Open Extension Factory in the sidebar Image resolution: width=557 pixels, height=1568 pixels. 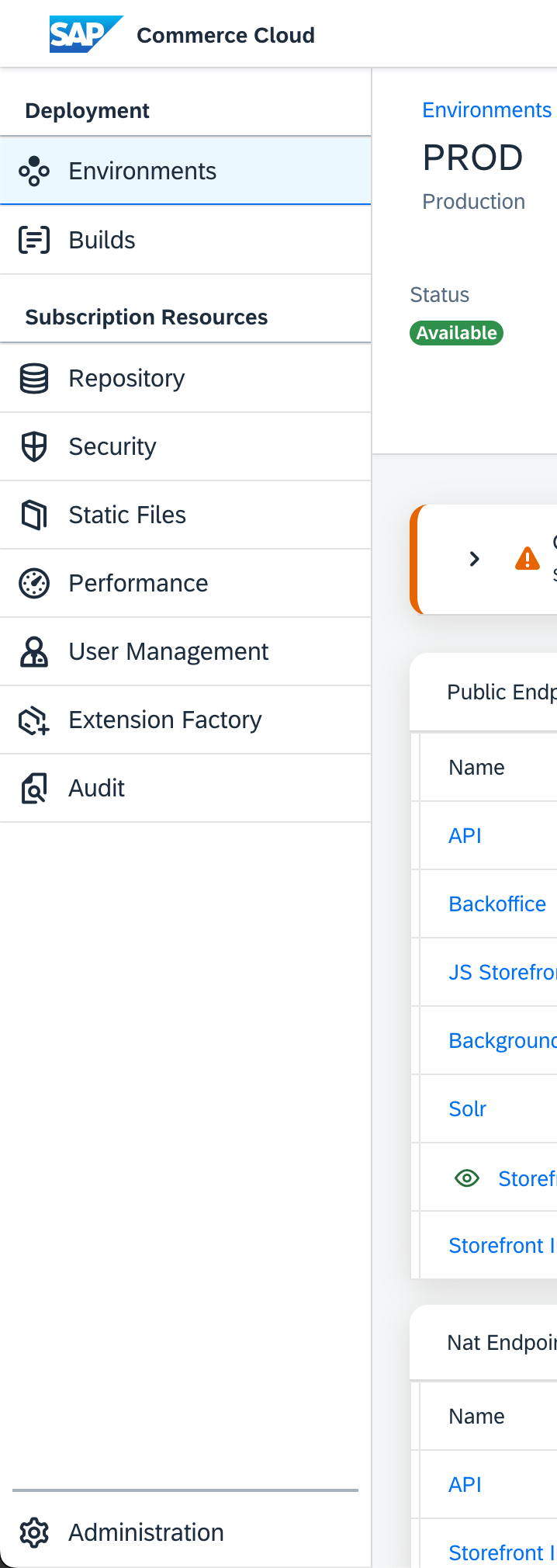click(x=185, y=720)
